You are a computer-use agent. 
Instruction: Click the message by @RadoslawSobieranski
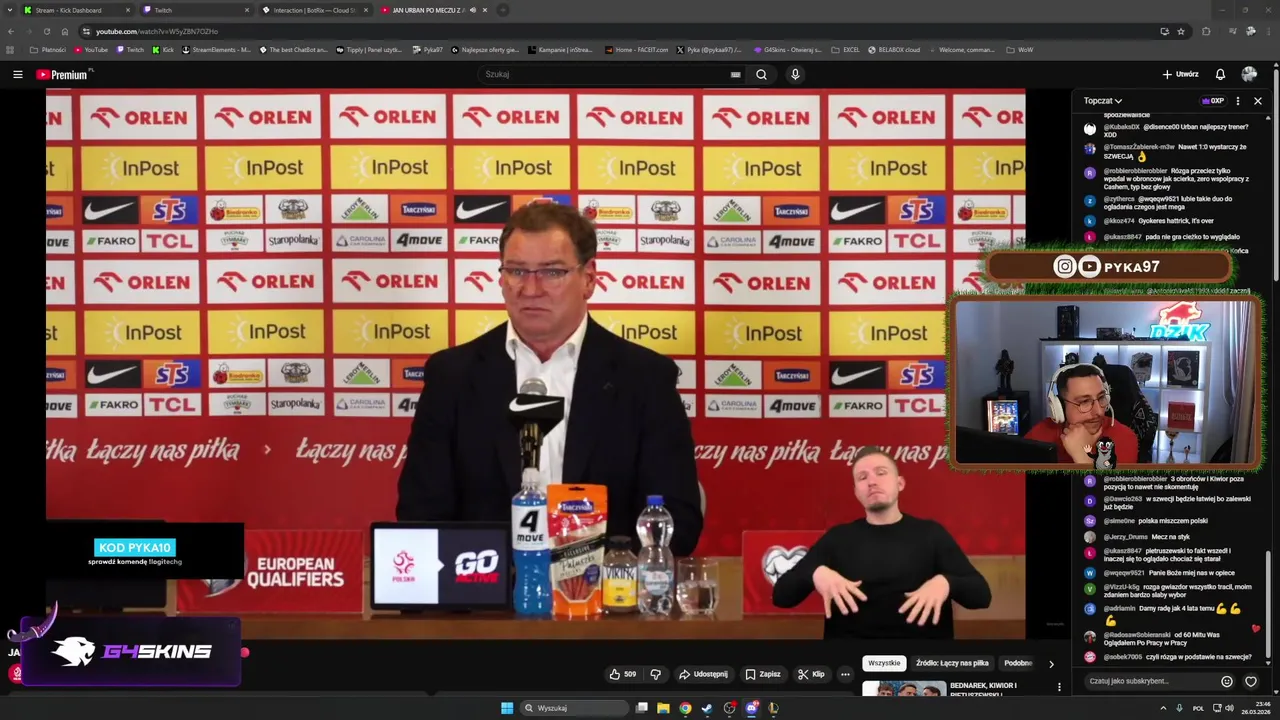click(1166, 638)
